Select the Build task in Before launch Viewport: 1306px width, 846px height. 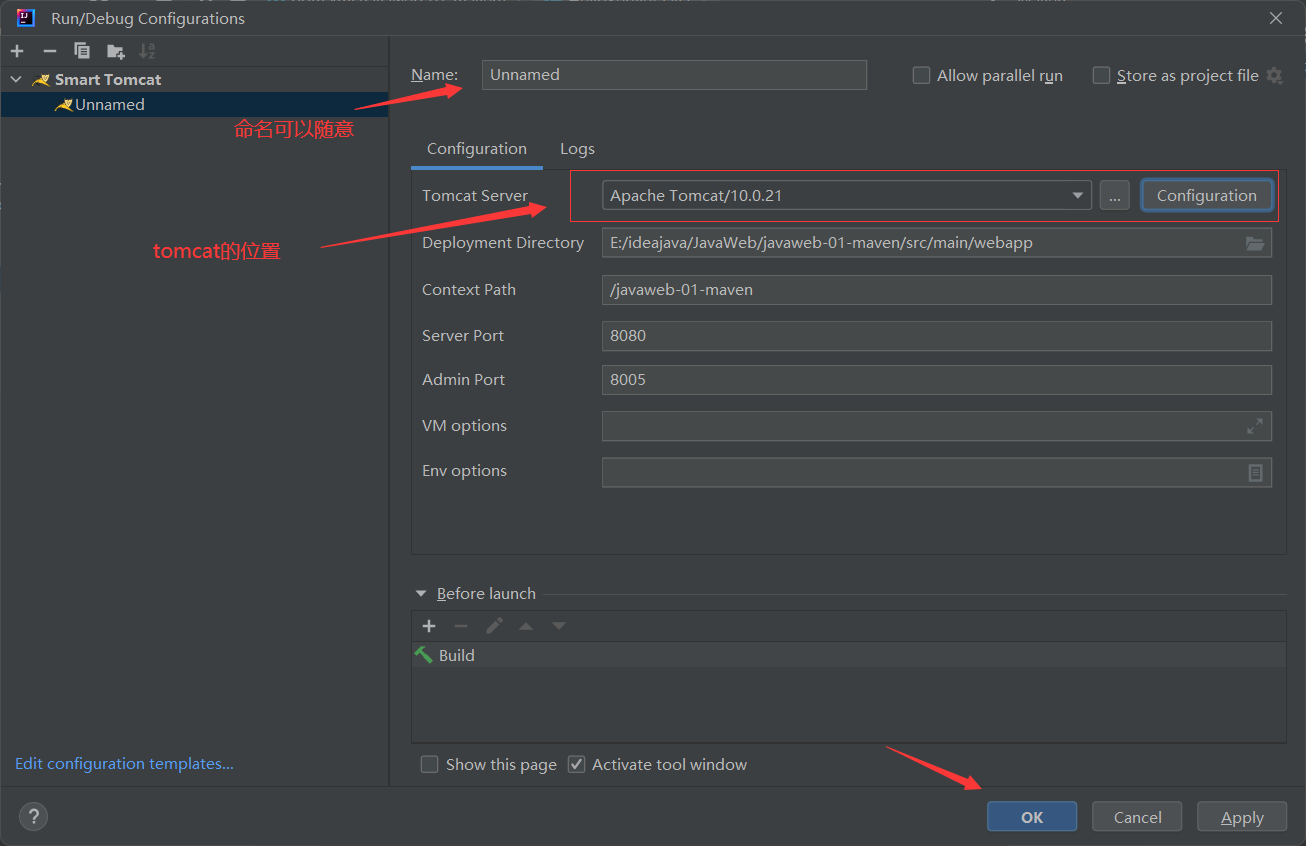click(x=848, y=656)
